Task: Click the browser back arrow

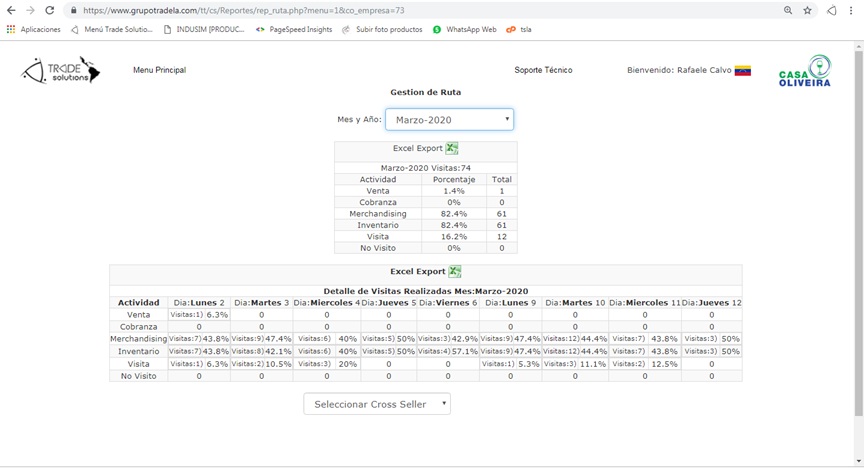Action: pyautogui.click(x=10, y=10)
